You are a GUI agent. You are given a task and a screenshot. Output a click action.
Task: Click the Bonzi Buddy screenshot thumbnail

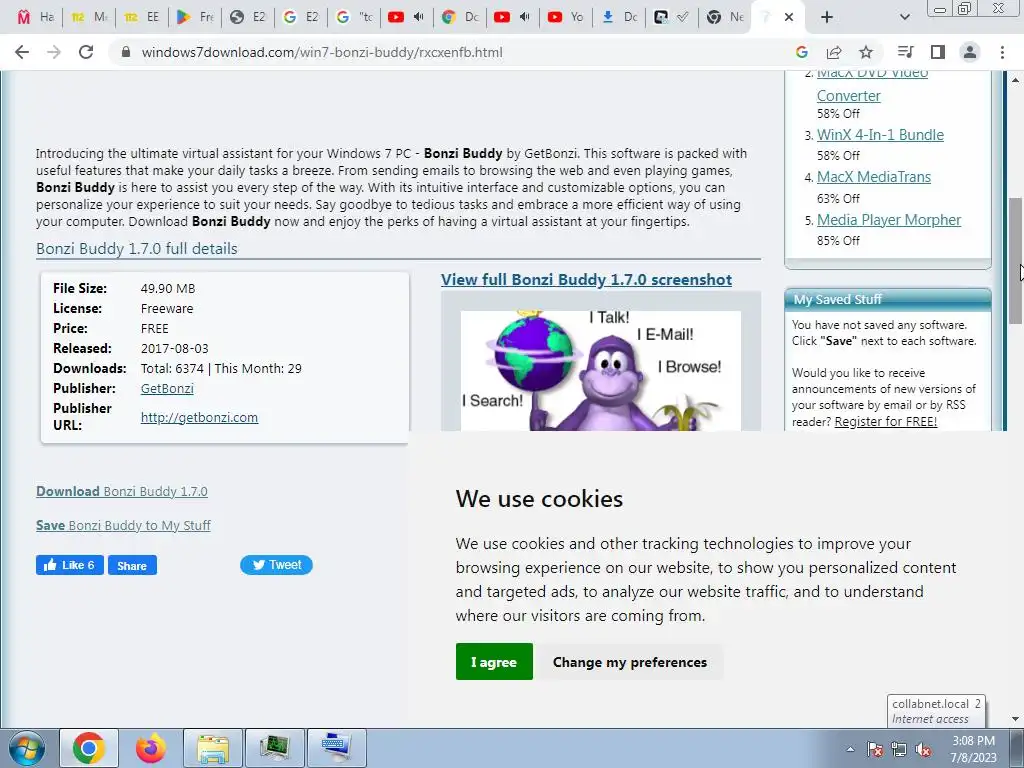point(600,370)
